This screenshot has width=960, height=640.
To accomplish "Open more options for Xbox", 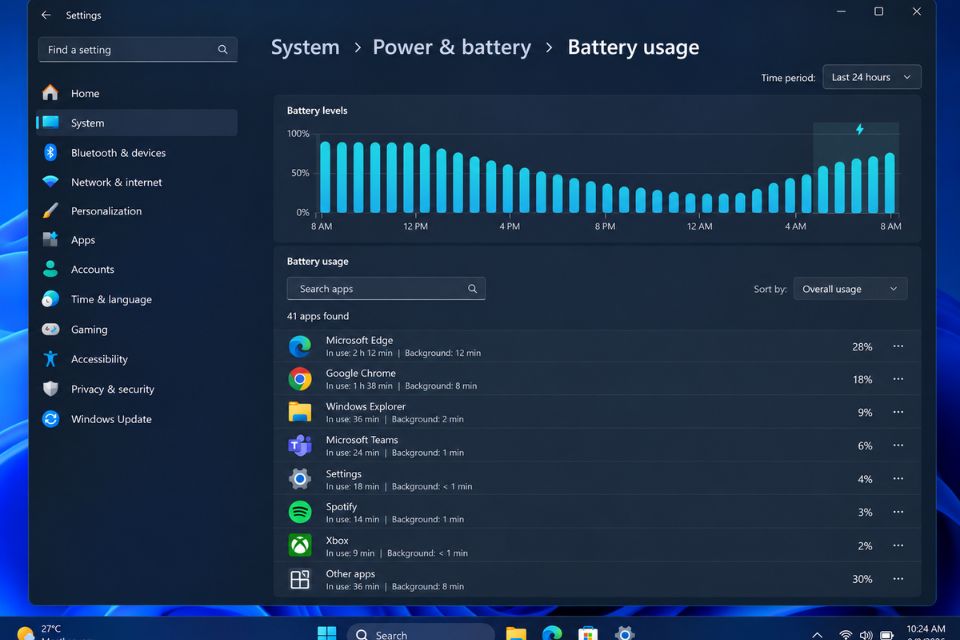I will tap(898, 545).
